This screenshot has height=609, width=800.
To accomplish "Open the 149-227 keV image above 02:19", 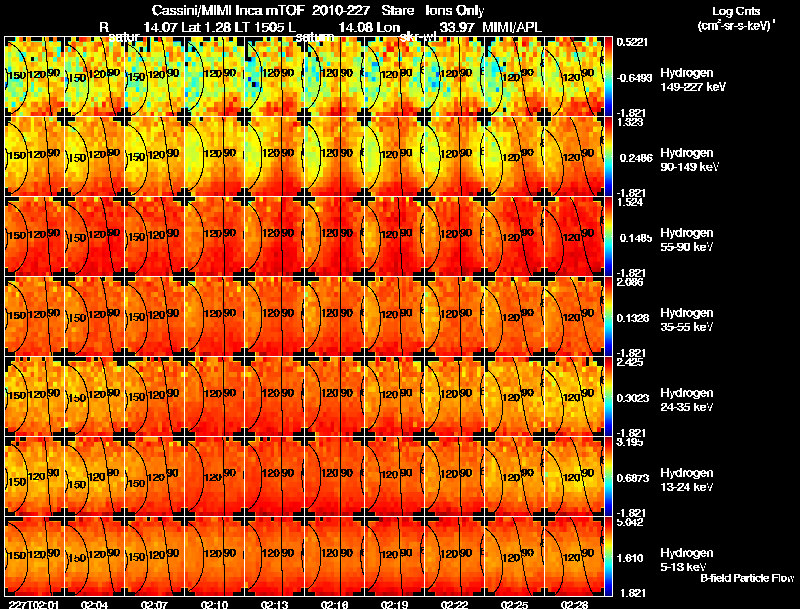I will [394, 77].
